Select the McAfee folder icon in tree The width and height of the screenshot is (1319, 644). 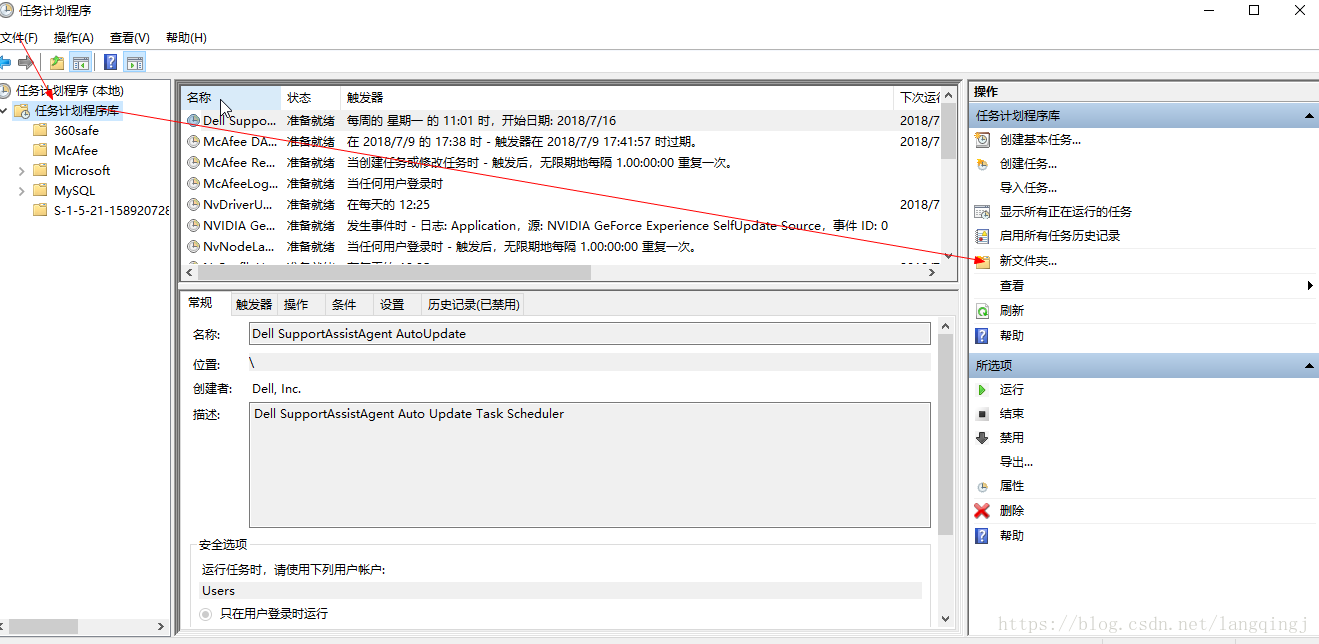[40, 151]
